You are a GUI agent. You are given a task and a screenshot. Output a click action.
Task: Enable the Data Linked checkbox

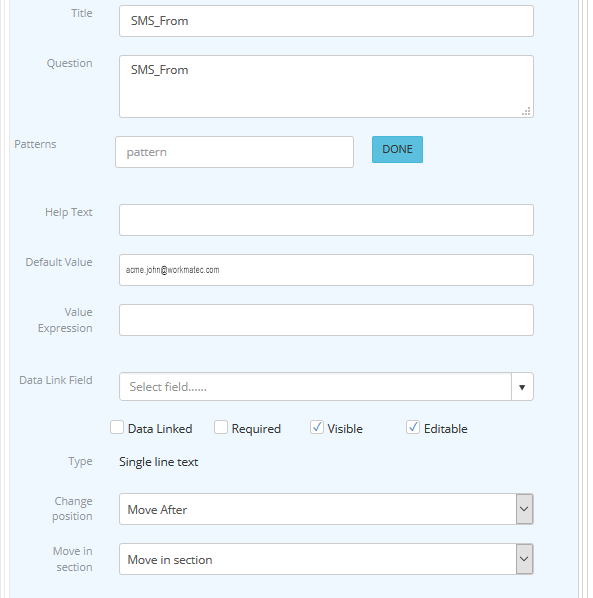point(117,427)
